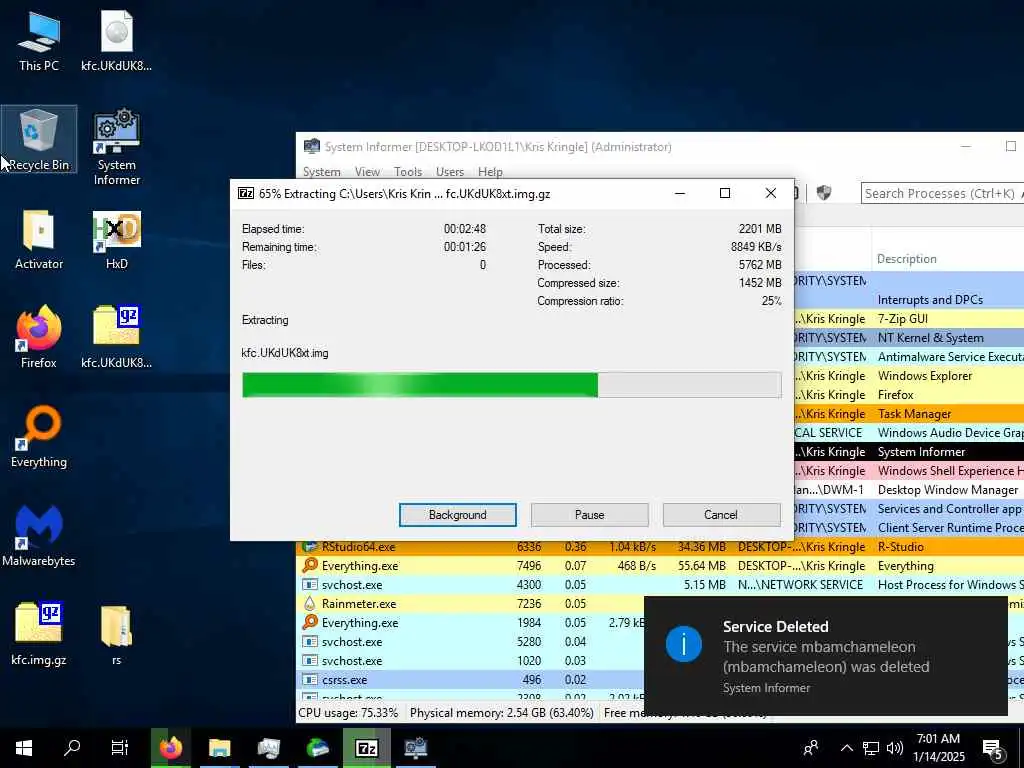Click the R-Studio description cell

(901, 547)
